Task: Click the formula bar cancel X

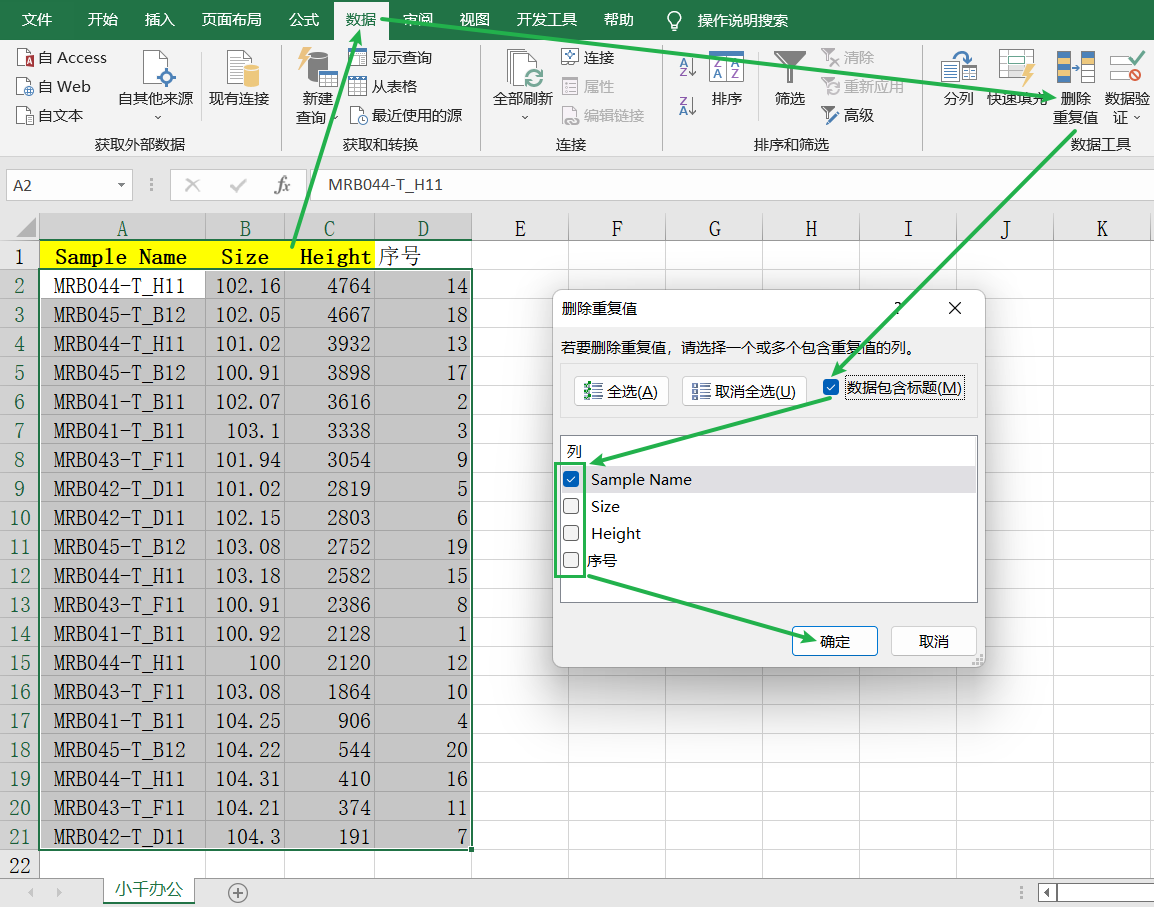Action: [193, 185]
